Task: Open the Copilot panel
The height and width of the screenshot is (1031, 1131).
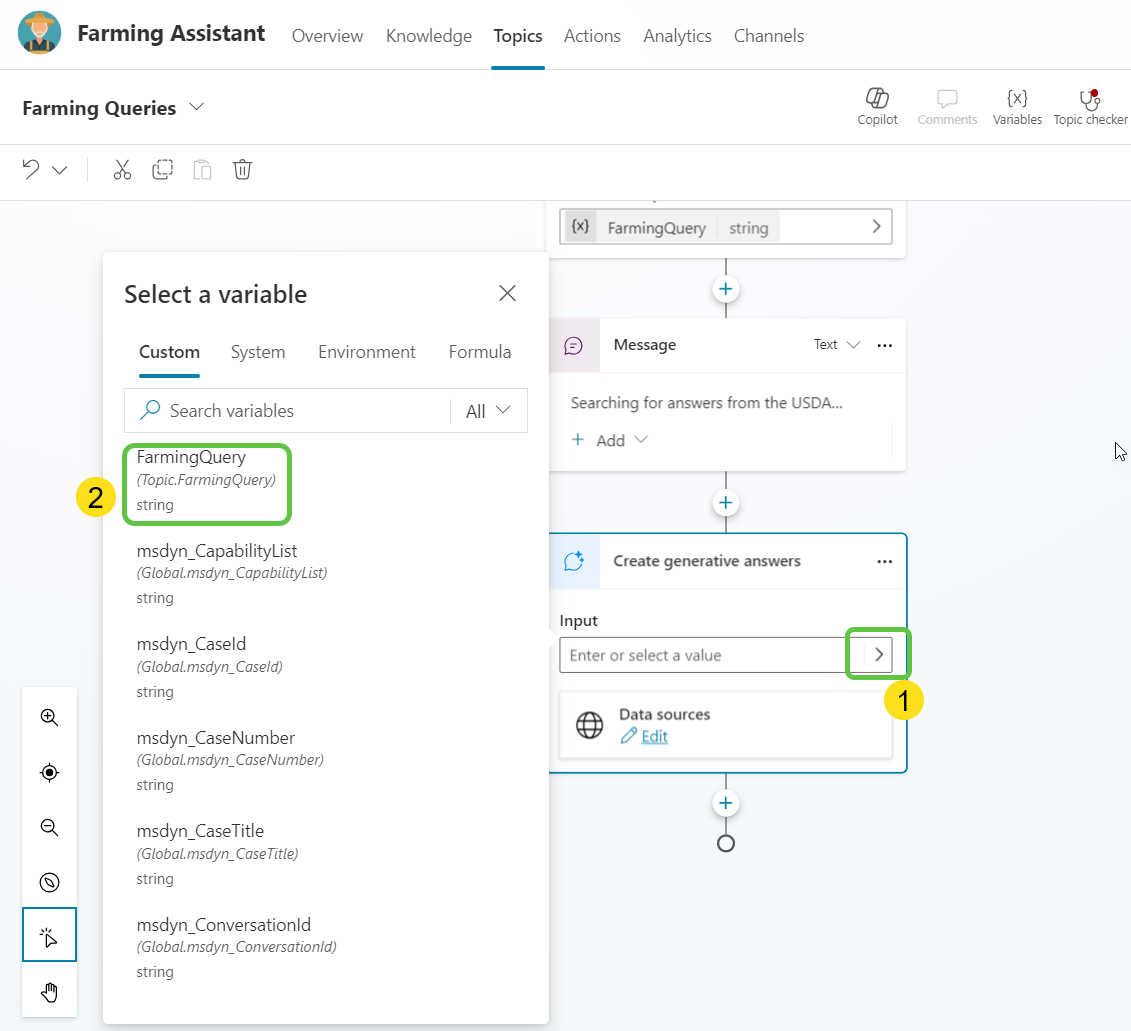Action: pos(877,105)
